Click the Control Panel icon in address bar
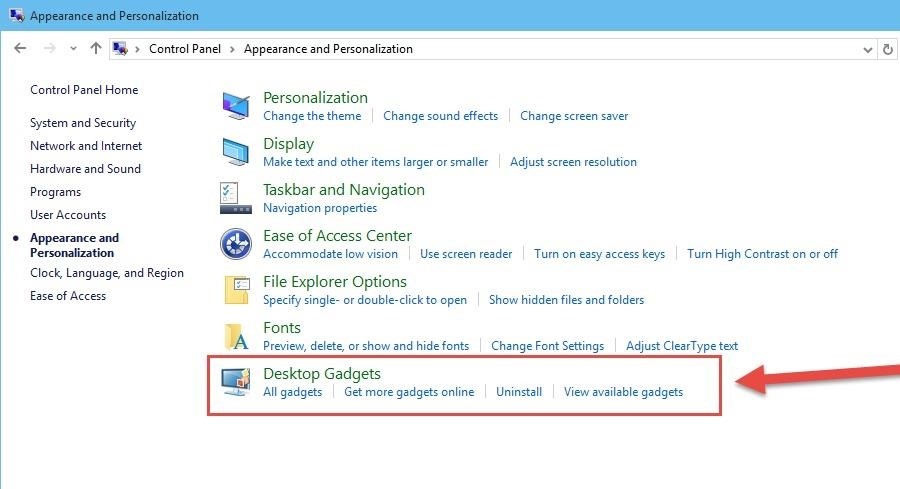 [x=120, y=49]
